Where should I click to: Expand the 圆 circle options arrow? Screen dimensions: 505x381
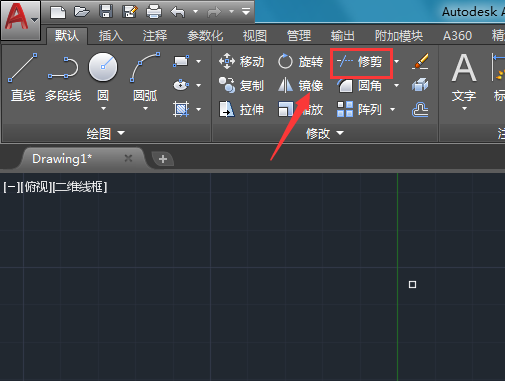coord(103,109)
